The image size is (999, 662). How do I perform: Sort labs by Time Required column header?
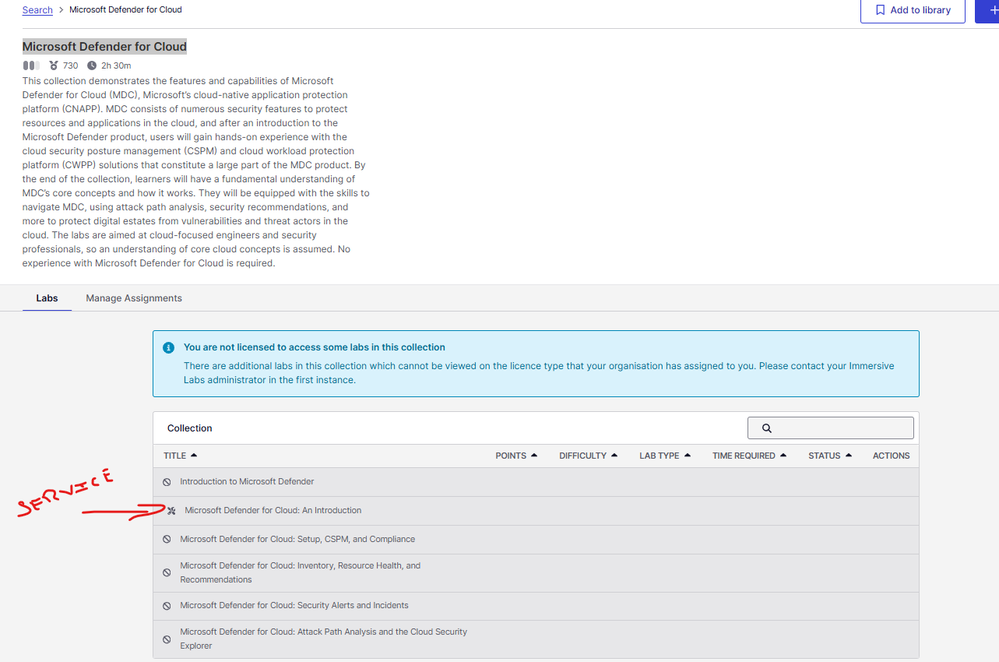(x=749, y=456)
